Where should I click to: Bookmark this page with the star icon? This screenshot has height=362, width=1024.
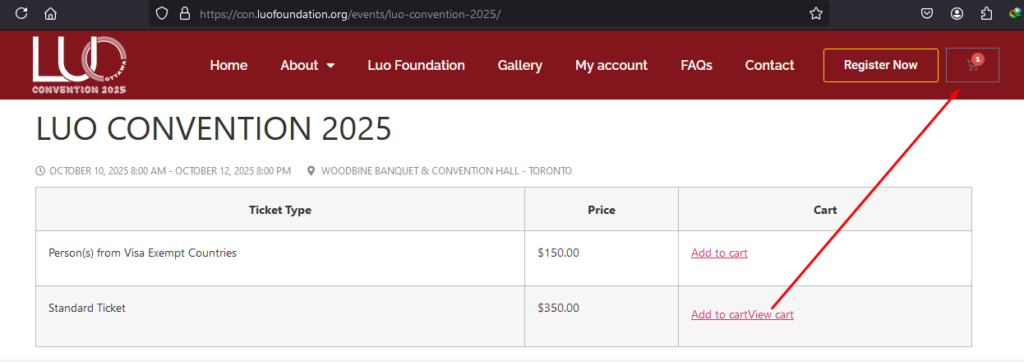816,13
